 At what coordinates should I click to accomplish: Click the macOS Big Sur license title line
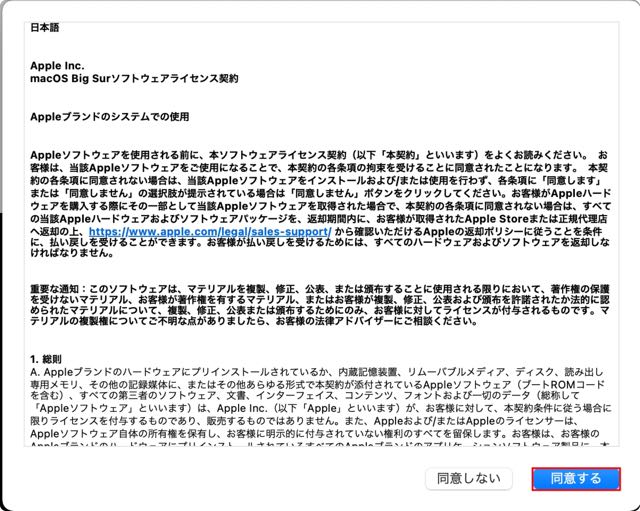(134, 78)
